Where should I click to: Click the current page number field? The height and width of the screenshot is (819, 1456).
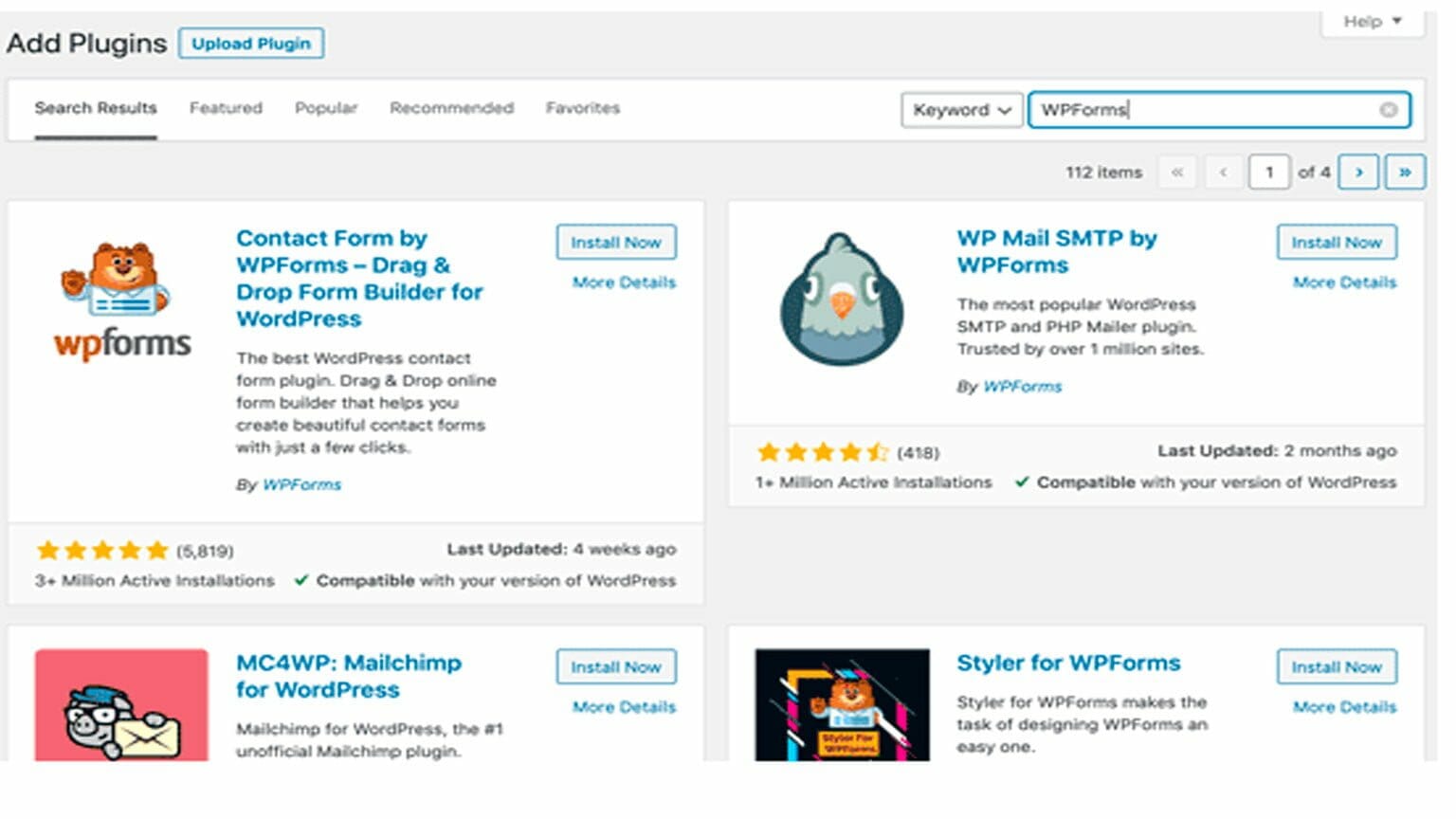pos(1269,173)
